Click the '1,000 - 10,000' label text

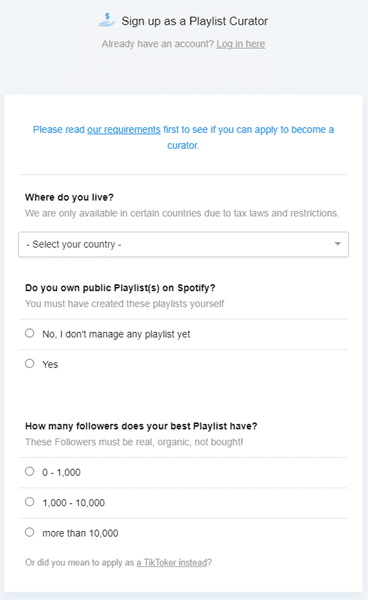(73, 503)
